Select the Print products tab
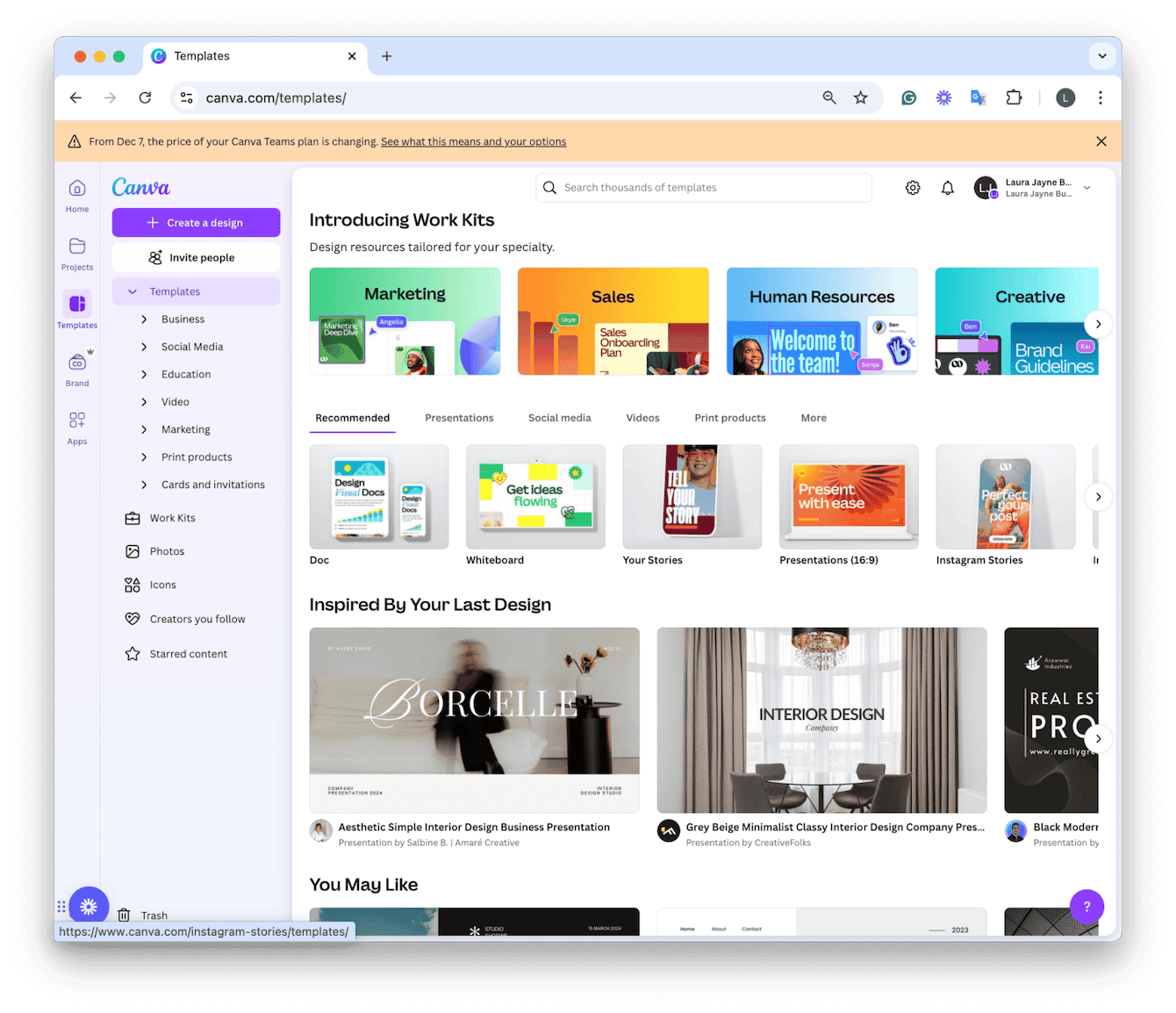The width and height of the screenshot is (1176, 1013). (x=729, y=417)
